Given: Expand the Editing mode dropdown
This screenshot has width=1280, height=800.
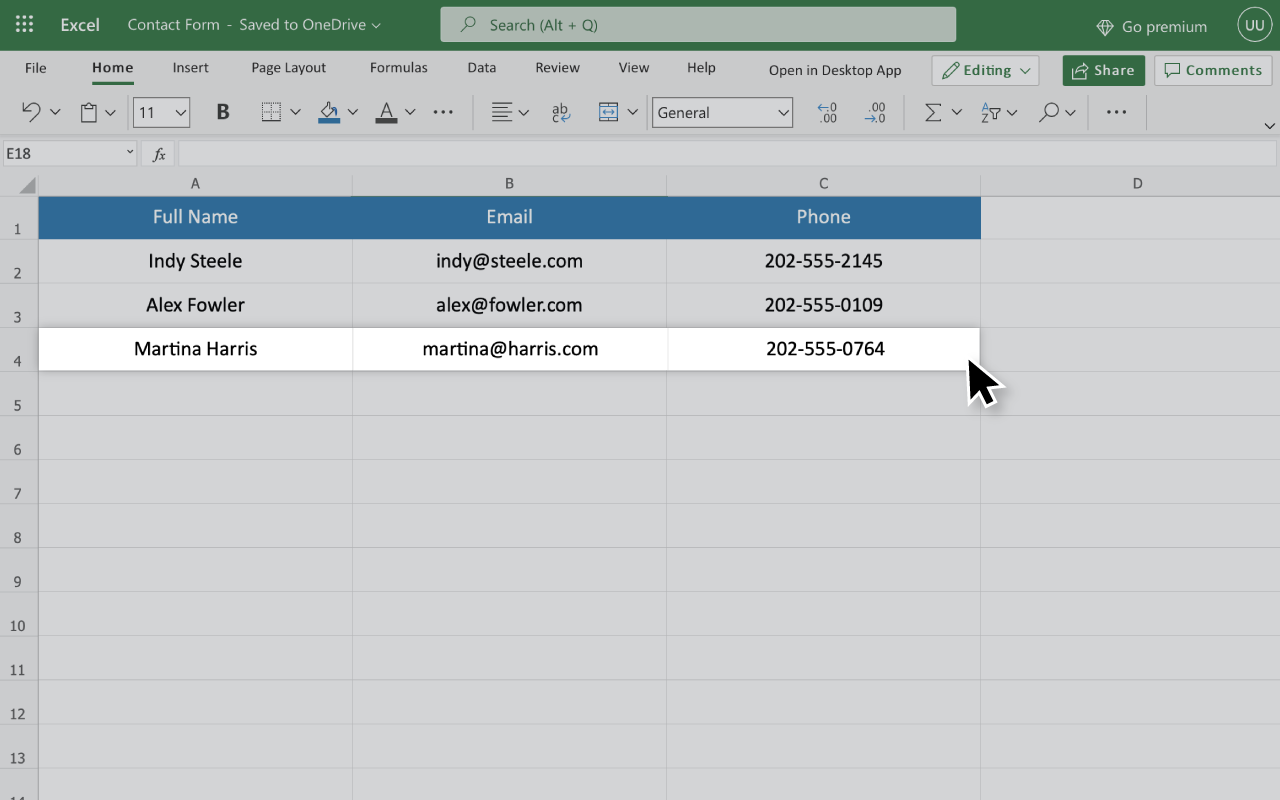Looking at the screenshot, I should [1025, 70].
